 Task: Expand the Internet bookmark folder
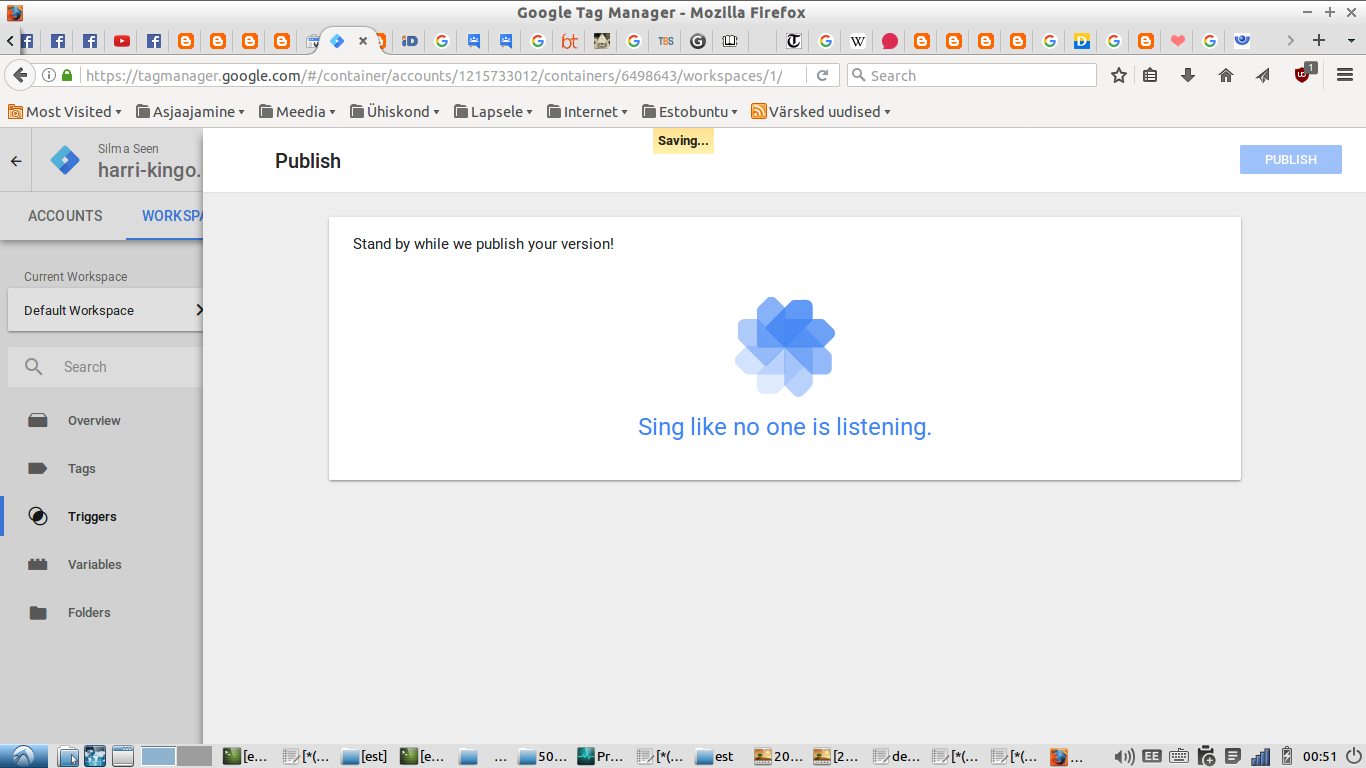click(587, 112)
